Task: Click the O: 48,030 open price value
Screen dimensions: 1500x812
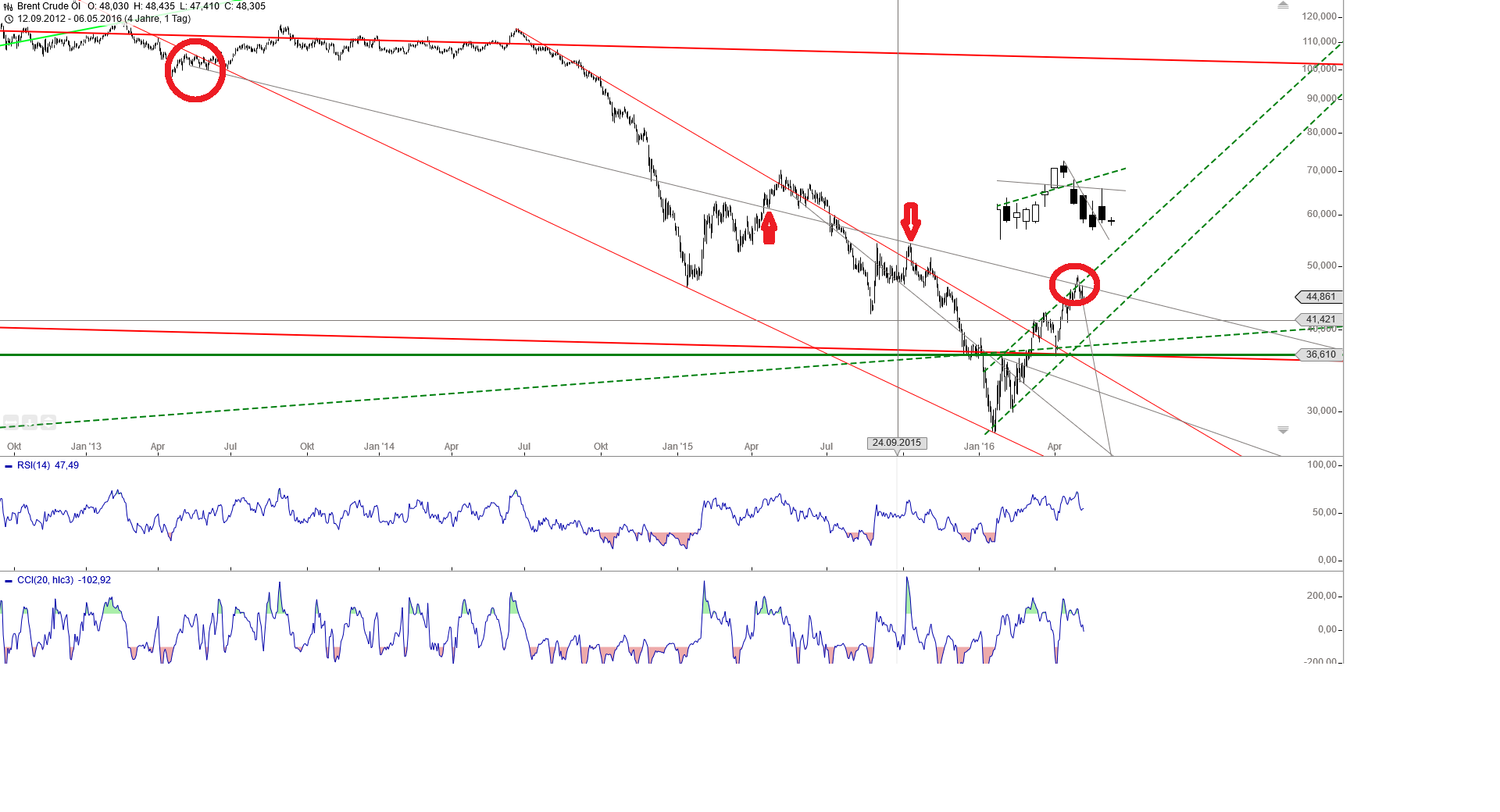Action: coord(108,6)
